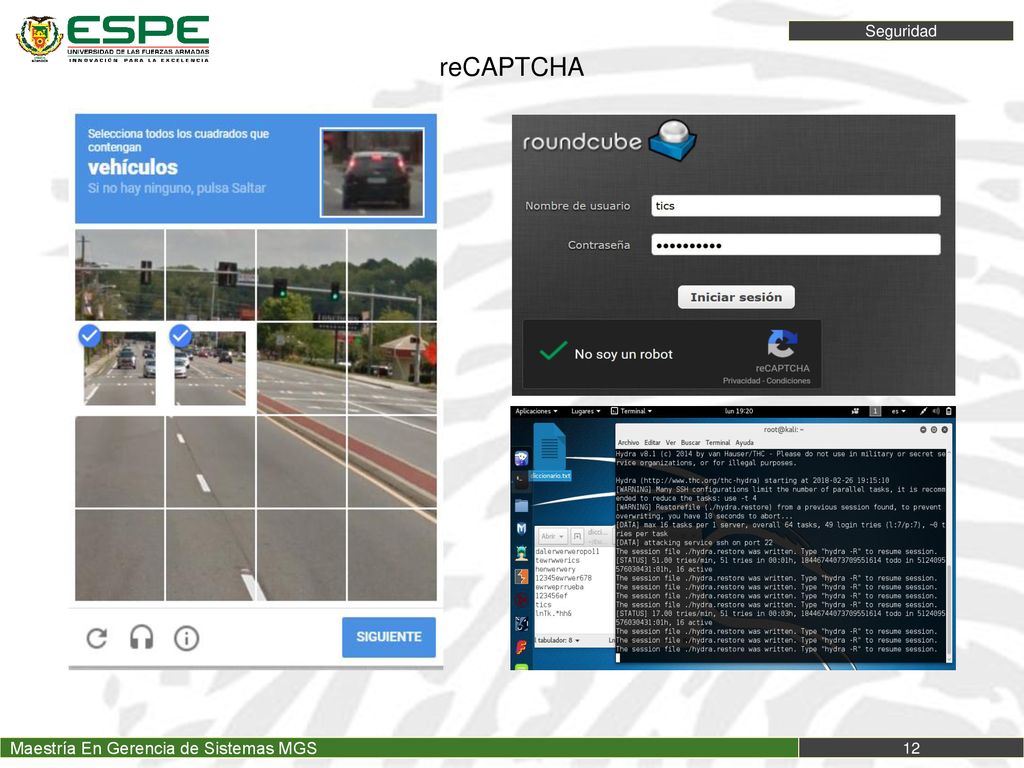The width and height of the screenshot is (1024, 768).
Task: Click the battery status icon
Action: coord(949,411)
